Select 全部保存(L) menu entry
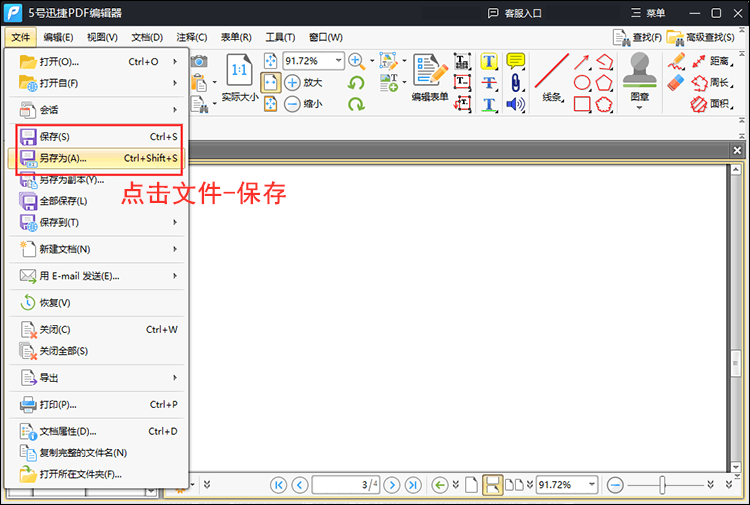This screenshot has width=750, height=505. 97,201
